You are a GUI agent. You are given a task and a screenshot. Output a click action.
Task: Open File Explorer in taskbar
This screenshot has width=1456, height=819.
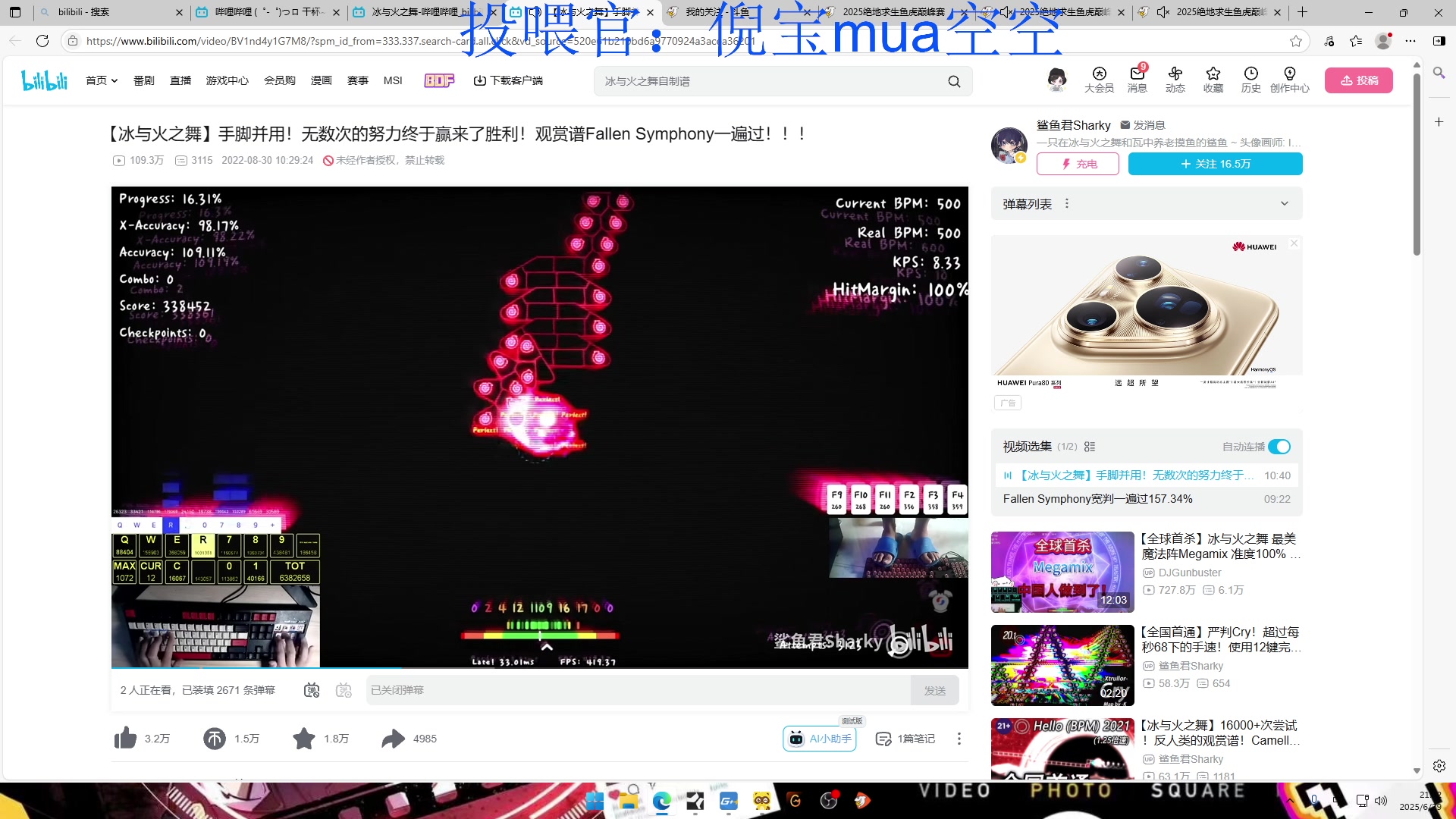(x=628, y=801)
